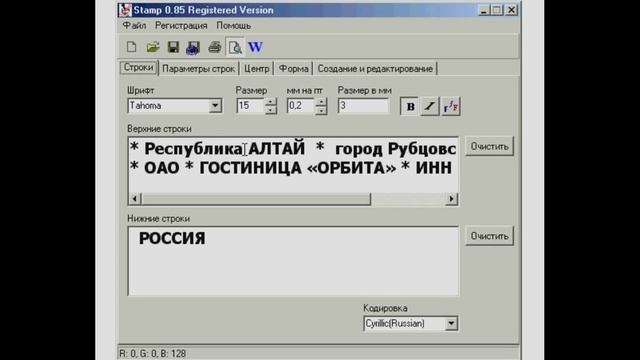Open the Файл menu
This screenshot has height=360, width=640.
(134, 25)
